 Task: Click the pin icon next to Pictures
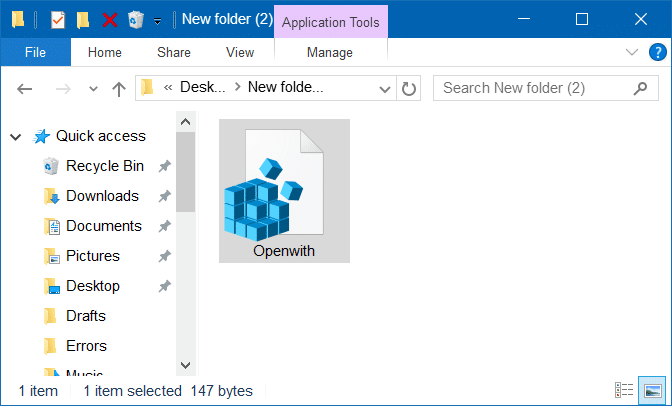point(165,256)
